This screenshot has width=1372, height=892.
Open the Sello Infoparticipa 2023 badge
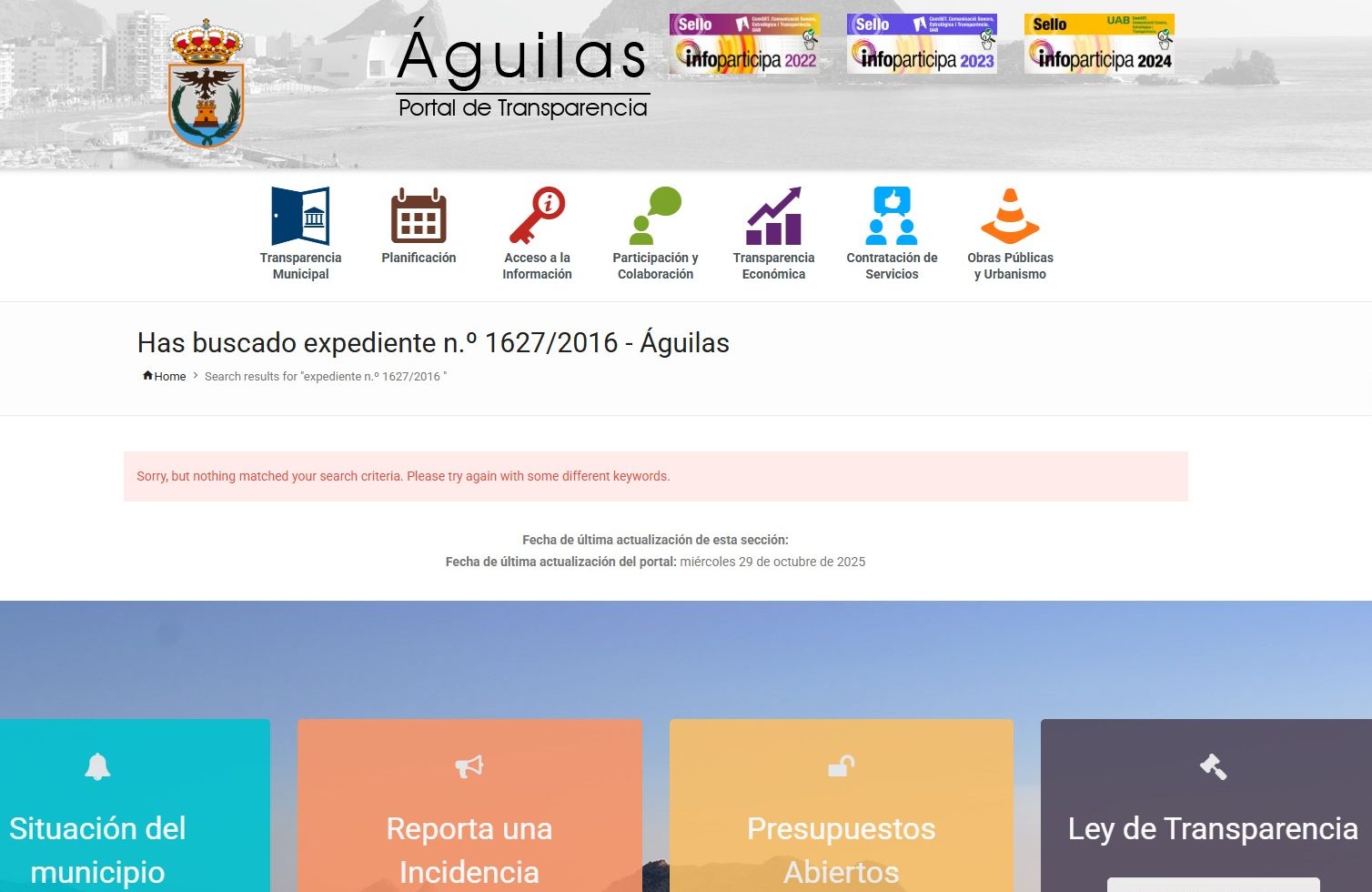click(922, 44)
